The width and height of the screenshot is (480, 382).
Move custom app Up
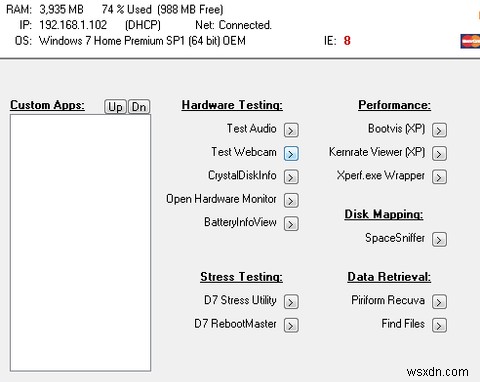pyautogui.click(x=115, y=107)
